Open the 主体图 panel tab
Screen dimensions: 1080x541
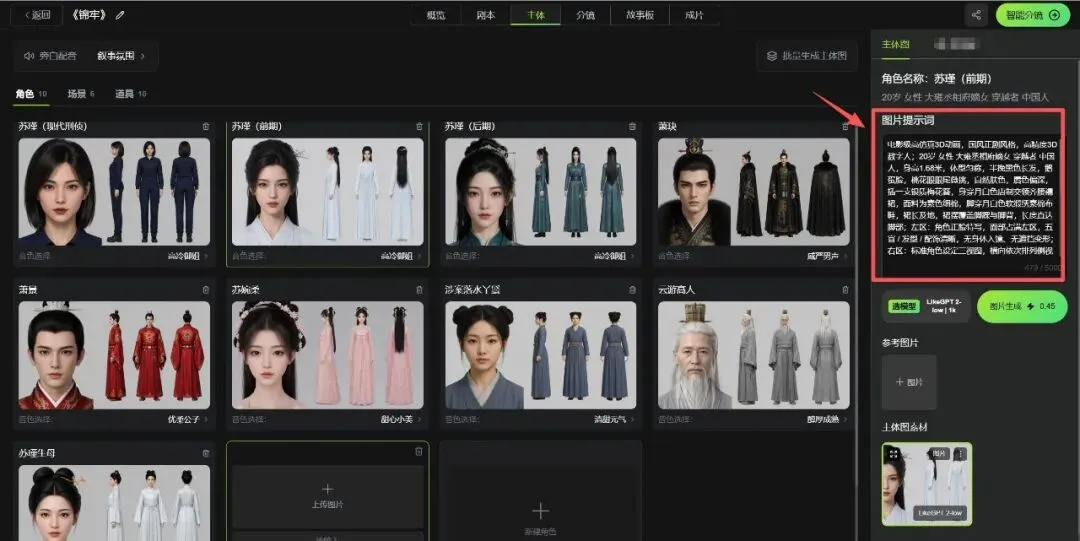click(895, 44)
